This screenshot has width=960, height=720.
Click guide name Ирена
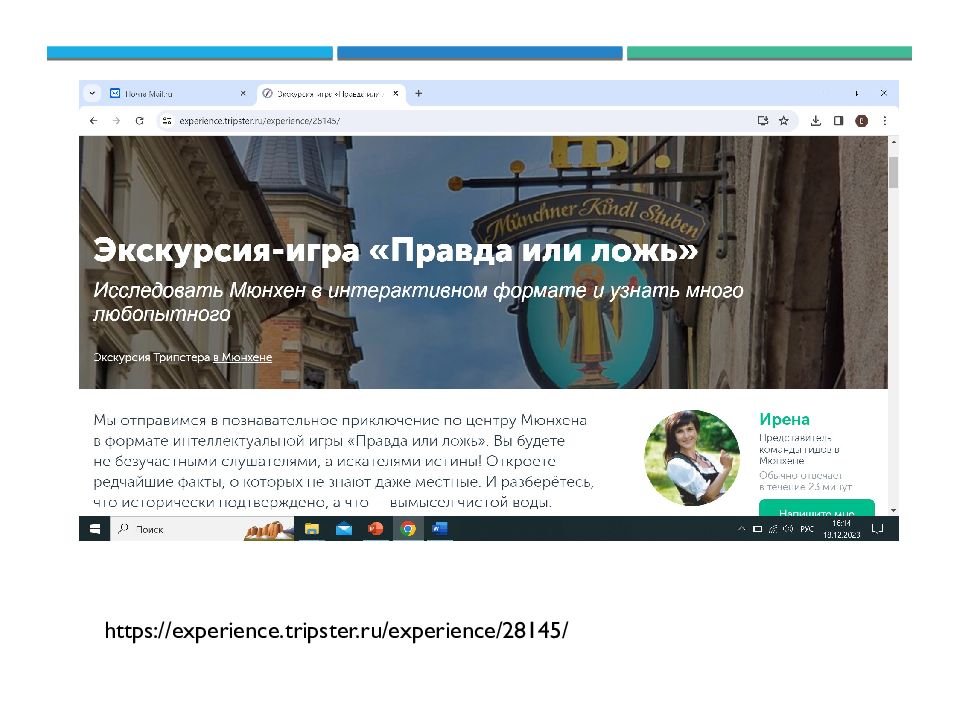pos(784,419)
